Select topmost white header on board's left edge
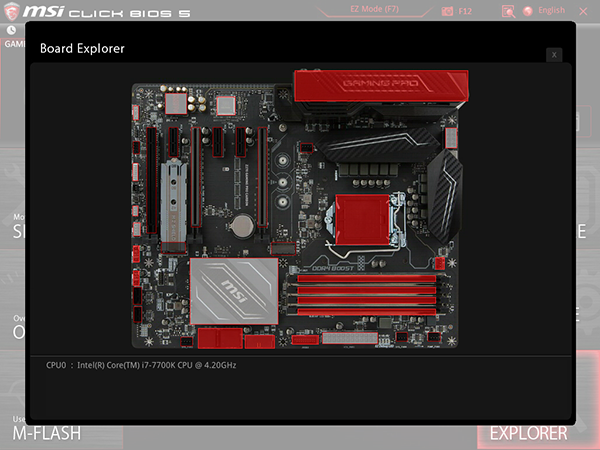 pos(135,112)
